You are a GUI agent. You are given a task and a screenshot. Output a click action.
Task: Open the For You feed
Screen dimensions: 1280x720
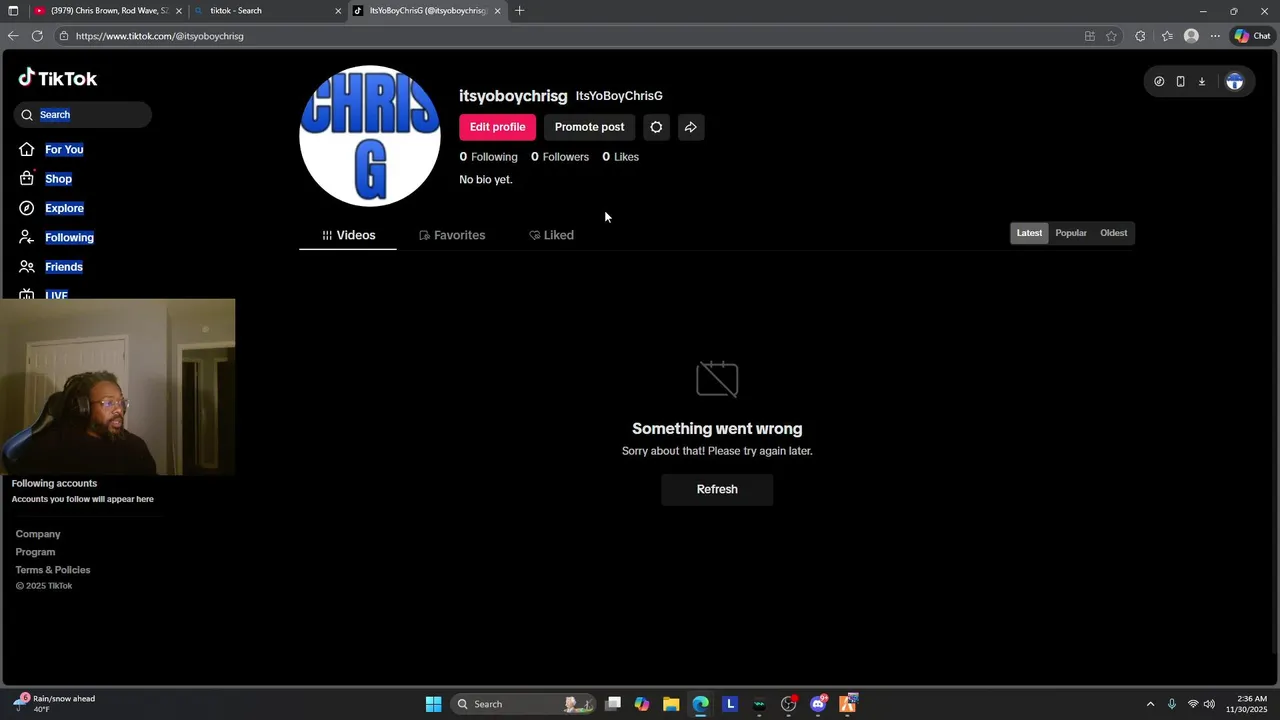[x=64, y=149]
